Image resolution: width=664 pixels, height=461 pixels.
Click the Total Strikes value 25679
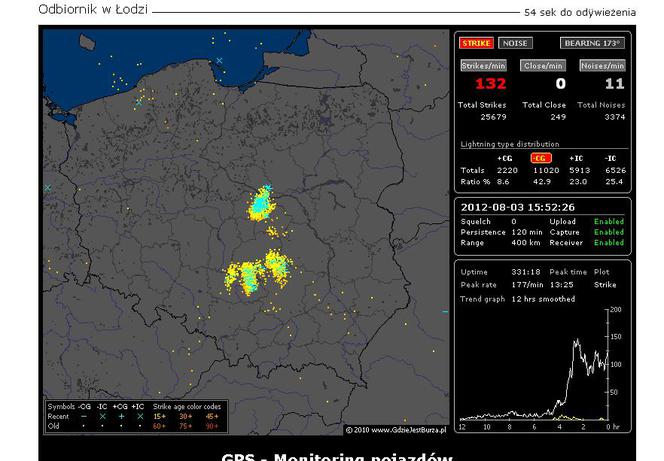[x=493, y=117]
